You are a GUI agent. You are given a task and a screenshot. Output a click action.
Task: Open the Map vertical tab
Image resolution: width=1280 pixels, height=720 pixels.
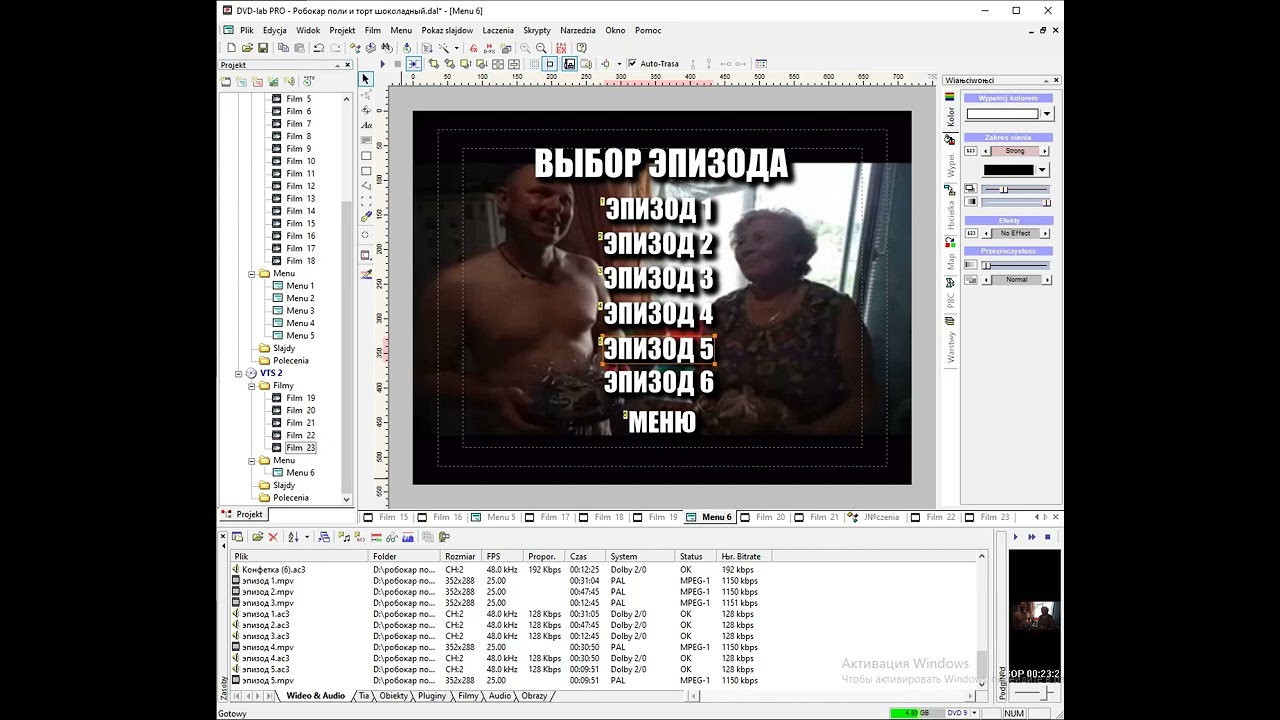950,255
